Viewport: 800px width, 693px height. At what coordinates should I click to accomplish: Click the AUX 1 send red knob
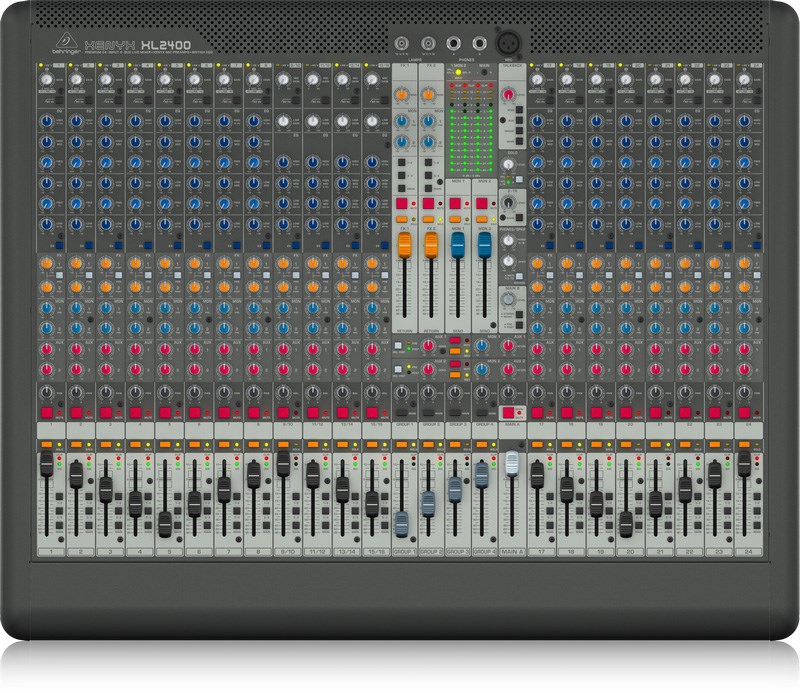[x=429, y=346]
